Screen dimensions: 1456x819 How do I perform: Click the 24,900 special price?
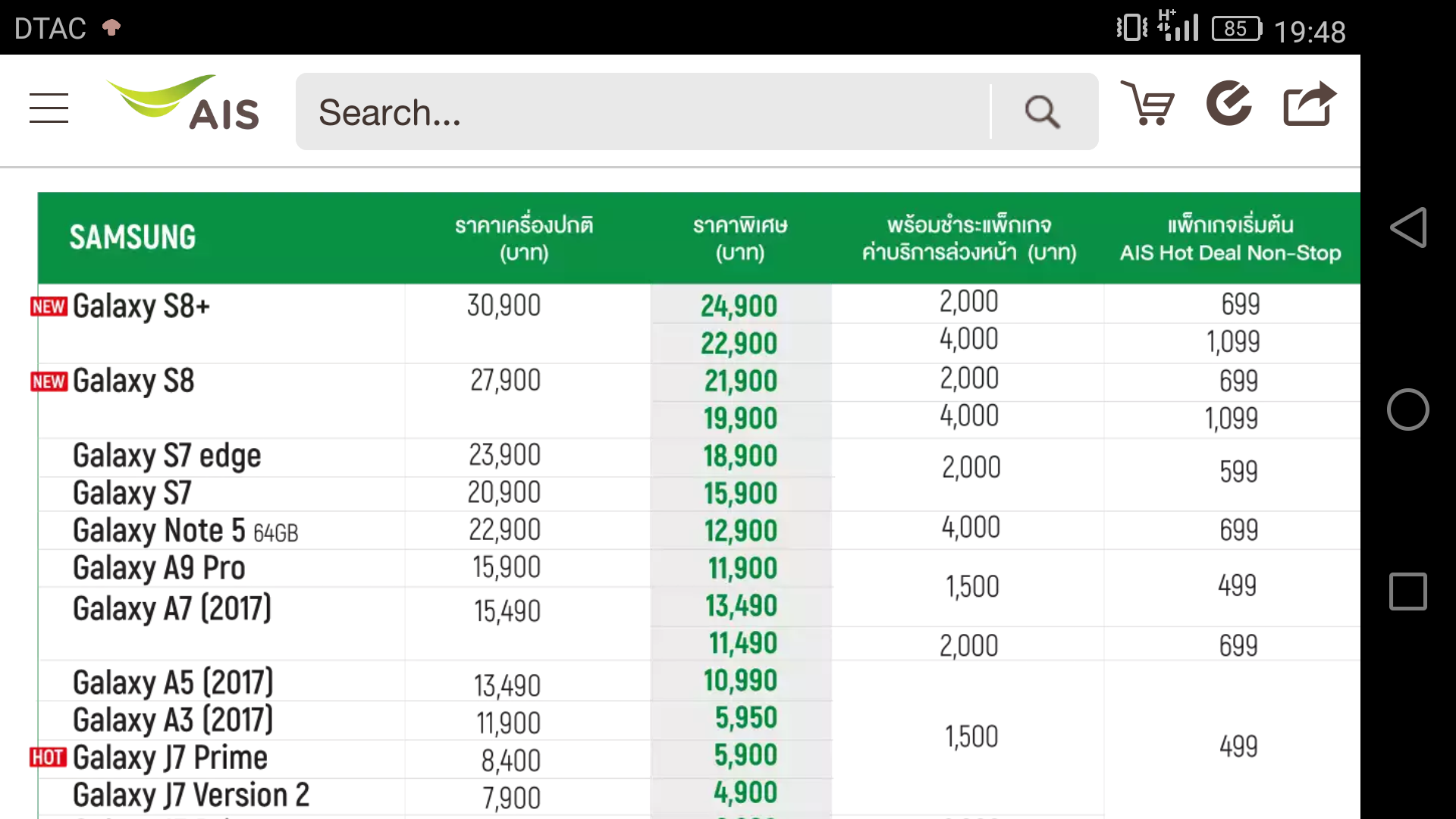(x=739, y=306)
